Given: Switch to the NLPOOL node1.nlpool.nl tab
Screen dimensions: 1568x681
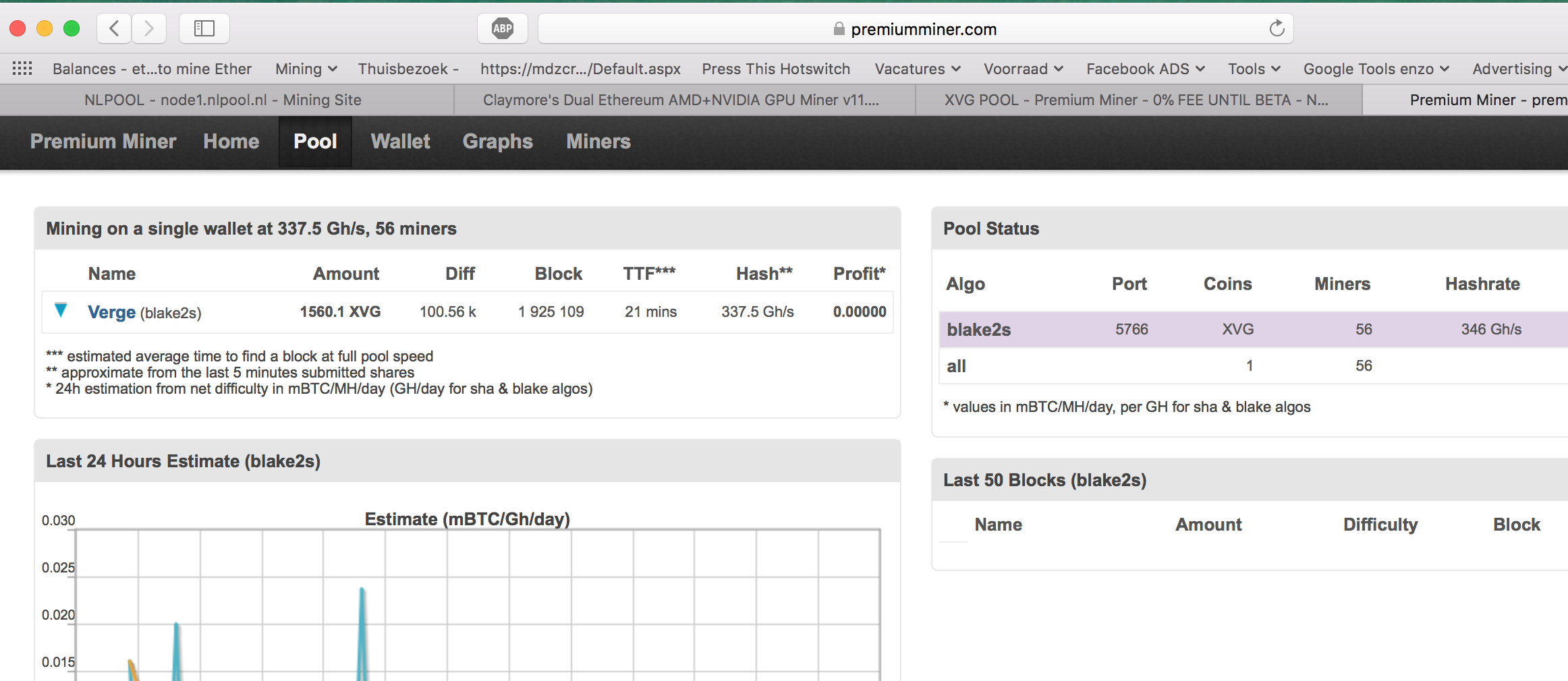Looking at the screenshot, I should click(227, 100).
